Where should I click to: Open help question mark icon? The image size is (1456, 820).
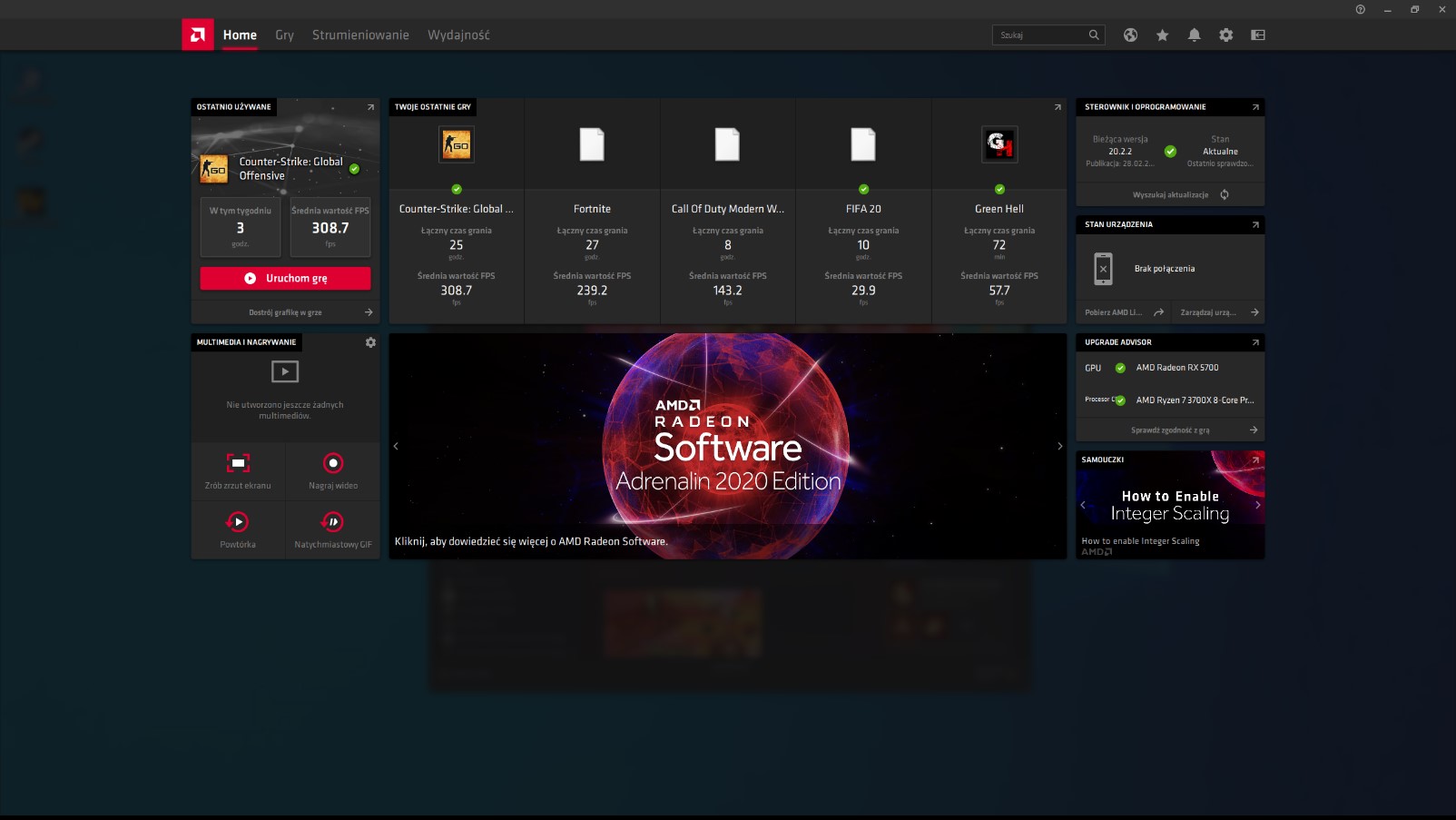point(1360,9)
